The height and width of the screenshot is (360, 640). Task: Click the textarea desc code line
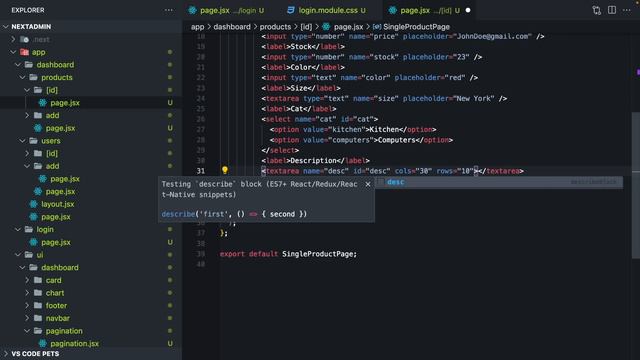392,171
